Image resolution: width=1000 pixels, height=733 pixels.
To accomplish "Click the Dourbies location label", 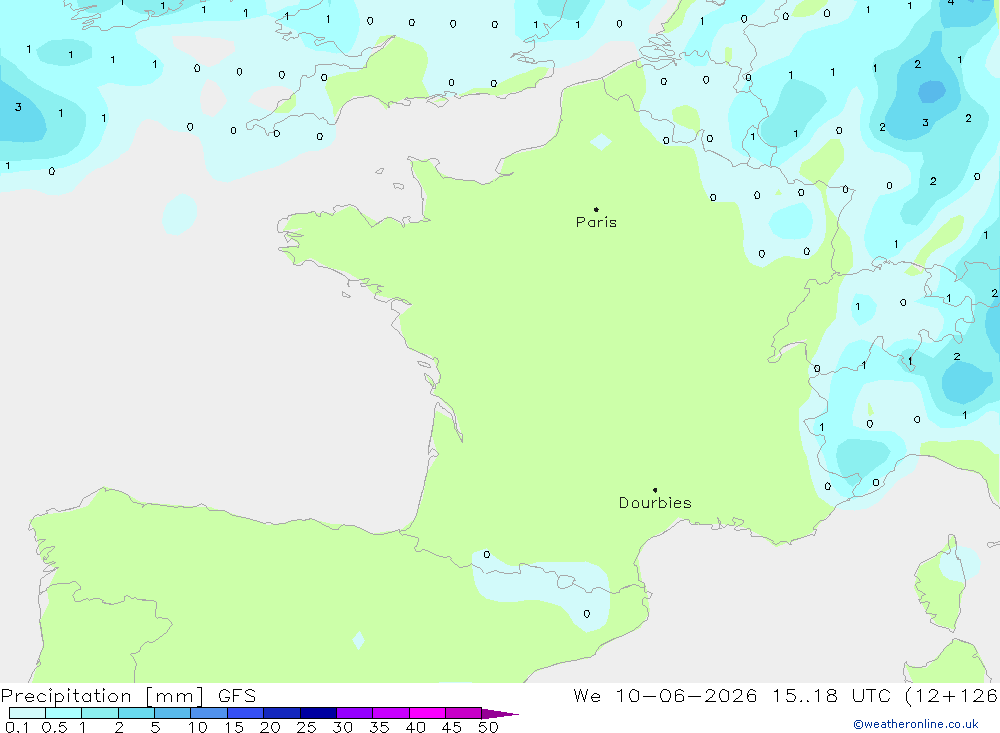I will pos(655,503).
